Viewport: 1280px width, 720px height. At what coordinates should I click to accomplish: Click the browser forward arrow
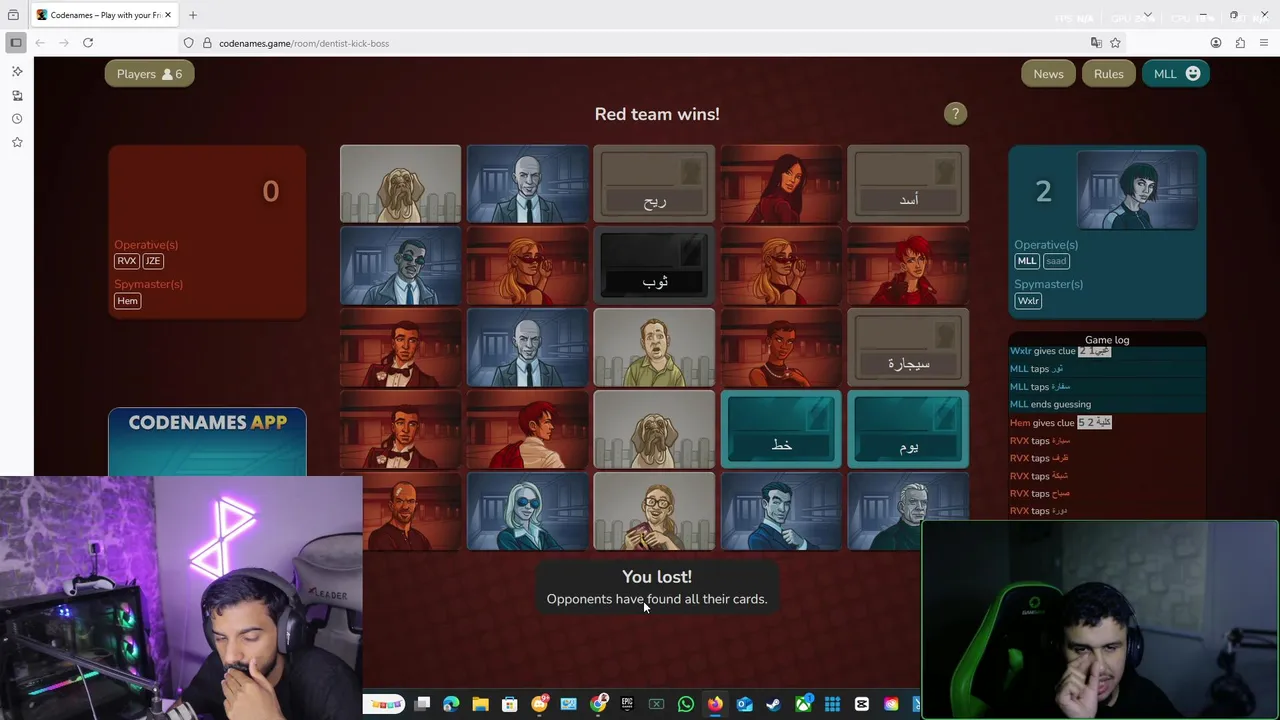pyautogui.click(x=64, y=43)
